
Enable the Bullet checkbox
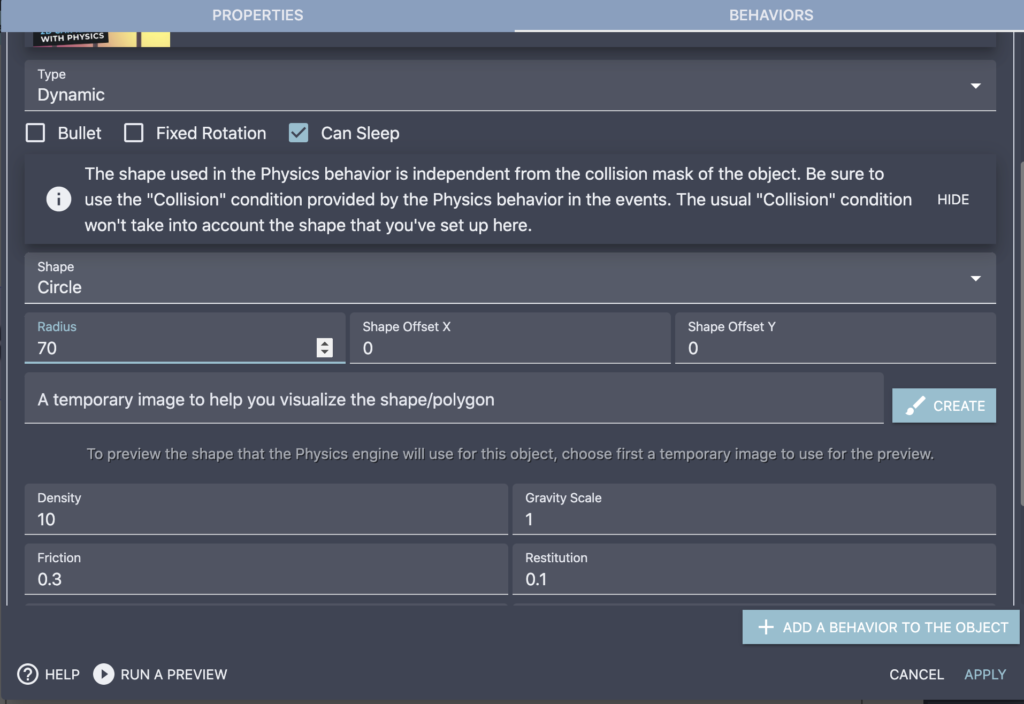point(35,133)
